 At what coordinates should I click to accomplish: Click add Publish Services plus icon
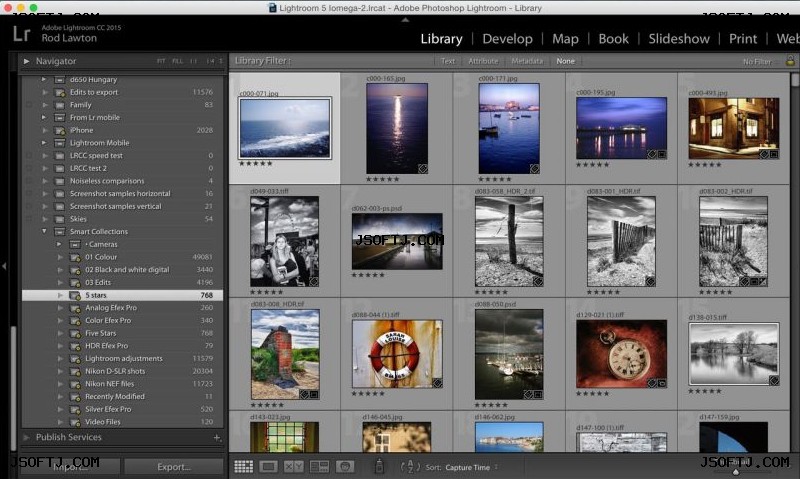217,438
